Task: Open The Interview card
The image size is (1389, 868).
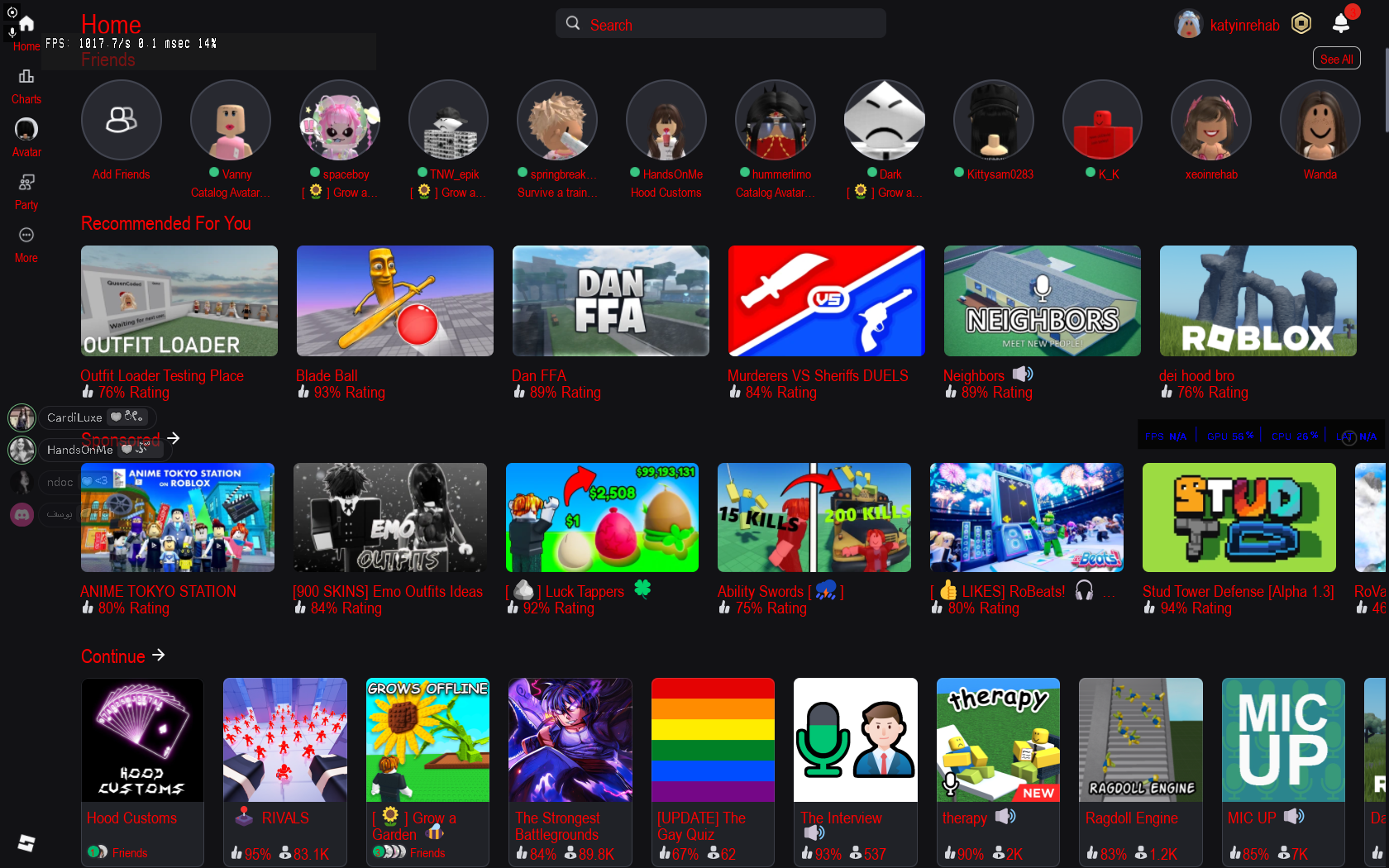Action: [856, 772]
